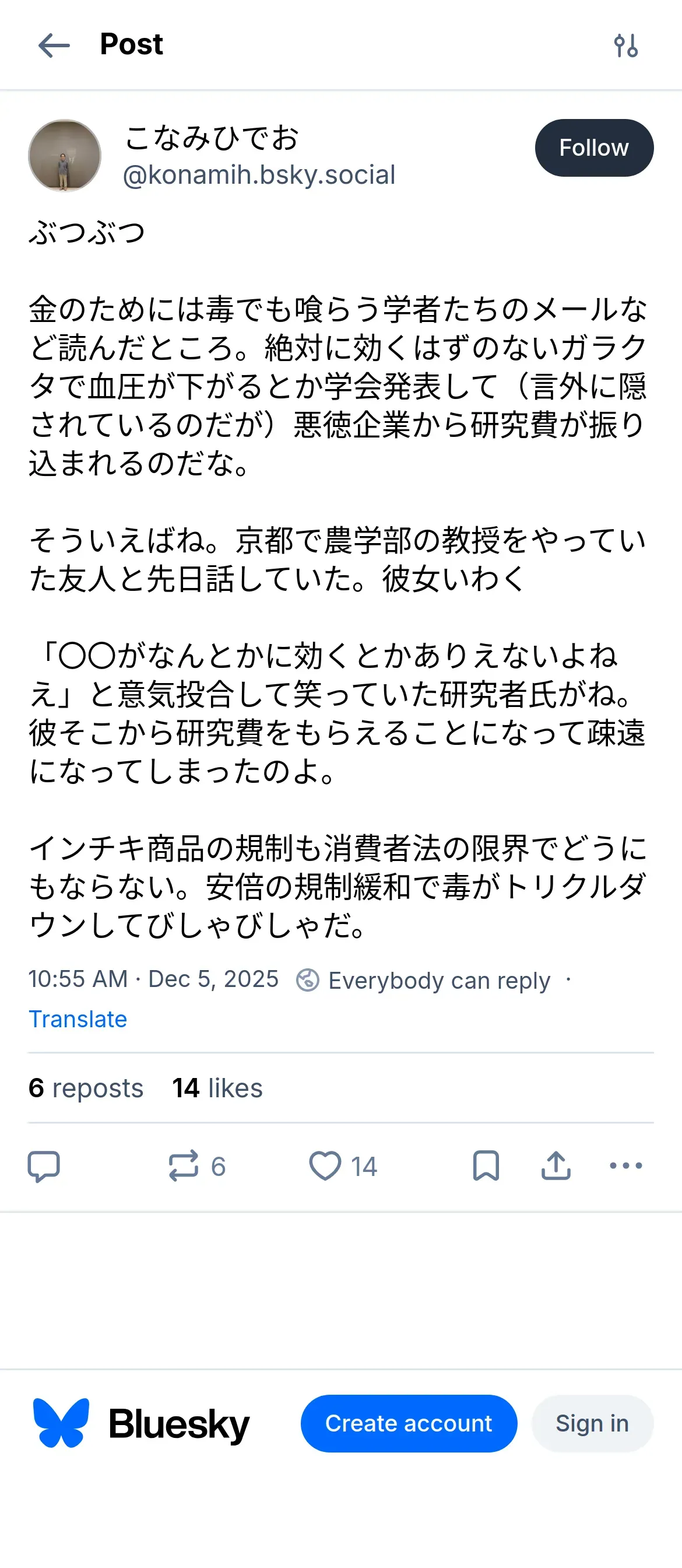Open the three-dot more options menu

pyautogui.click(x=625, y=1165)
